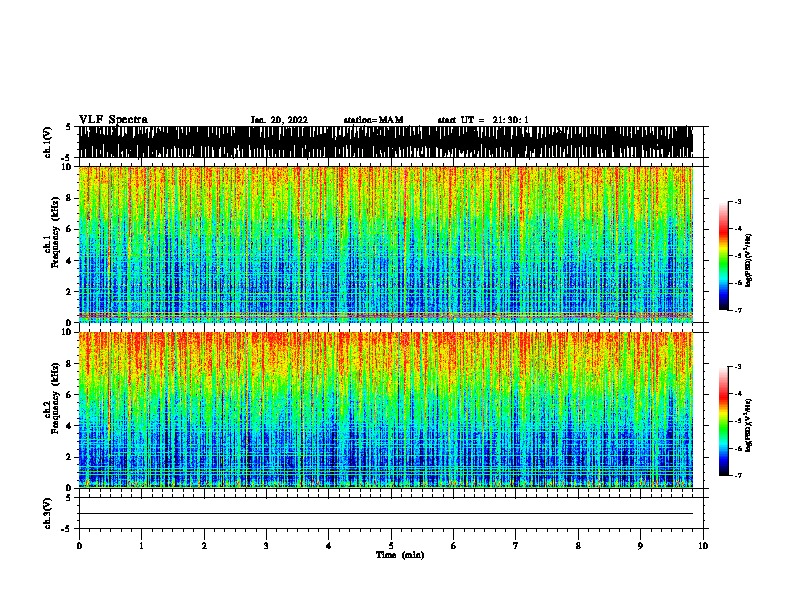The height and width of the screenshot is (612, 792).
Task: Click the ch.1 voltage waveform strip
Action: (386, 142)
